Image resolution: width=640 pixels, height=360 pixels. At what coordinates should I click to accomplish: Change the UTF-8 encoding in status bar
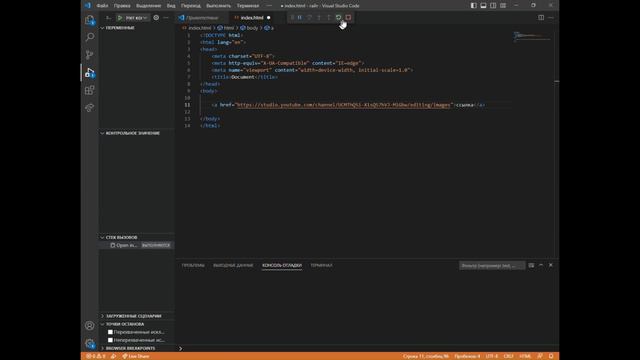(x=492, y=356)
